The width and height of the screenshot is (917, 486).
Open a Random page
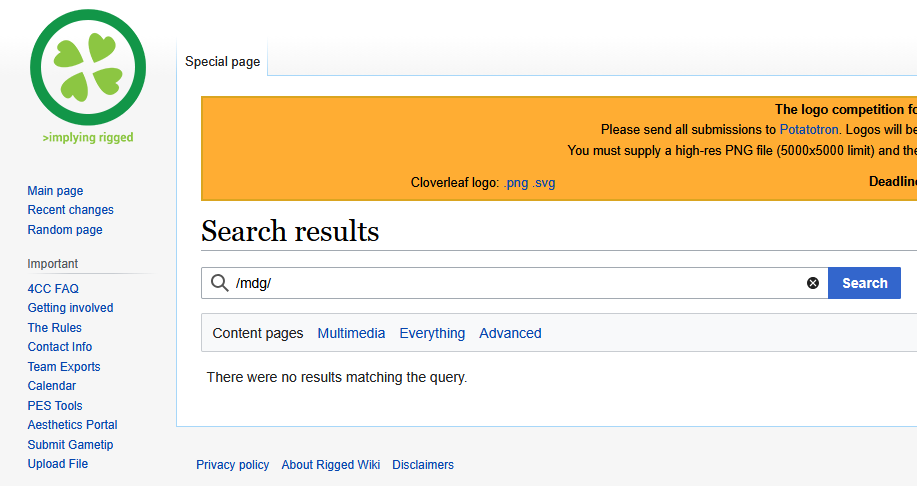[x=65, y=230]
